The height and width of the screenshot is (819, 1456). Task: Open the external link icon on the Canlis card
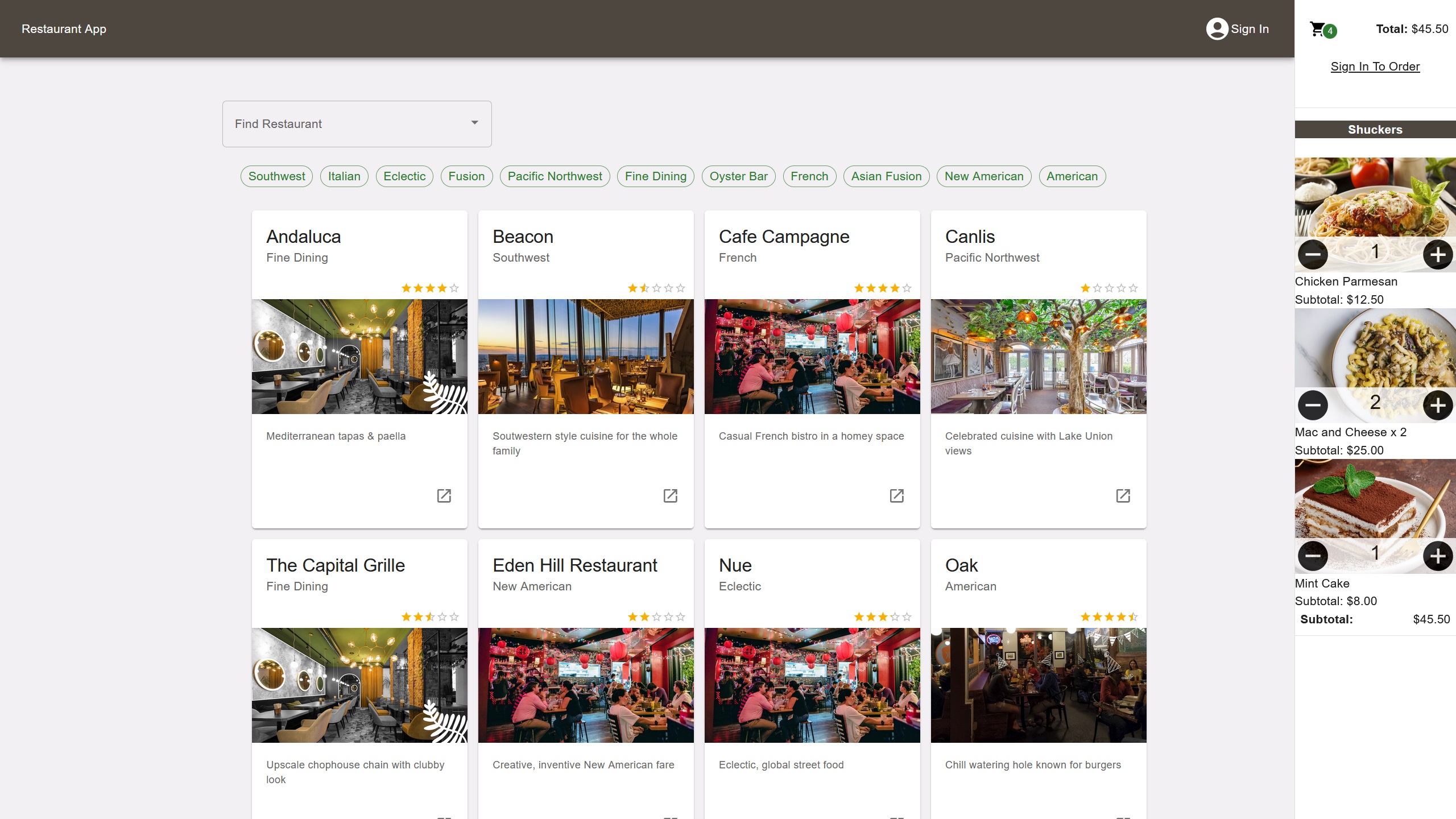[1123, 496]
